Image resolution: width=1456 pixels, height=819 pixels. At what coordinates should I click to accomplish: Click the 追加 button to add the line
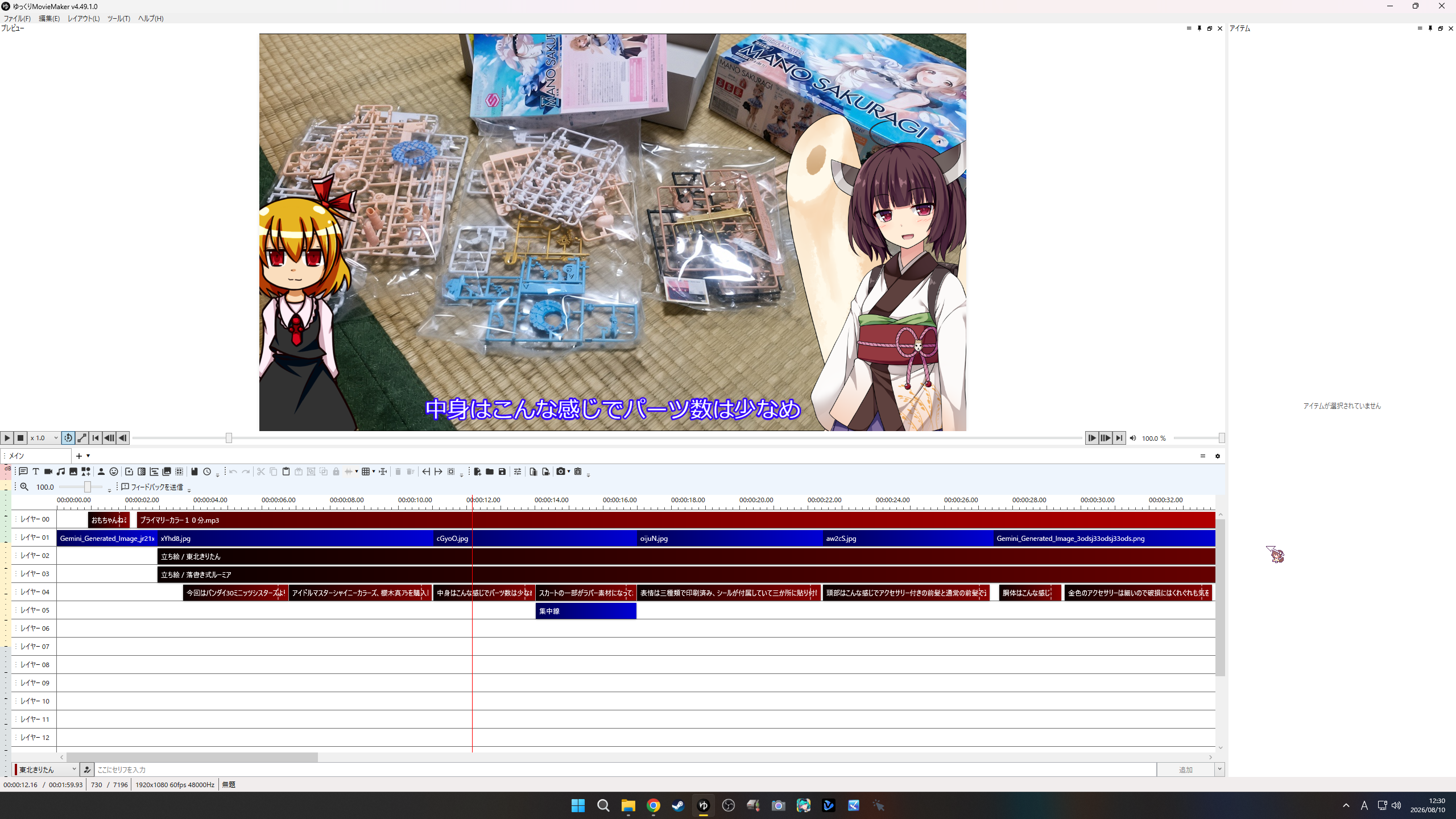pyautogui.click(x=1185, y=770)
